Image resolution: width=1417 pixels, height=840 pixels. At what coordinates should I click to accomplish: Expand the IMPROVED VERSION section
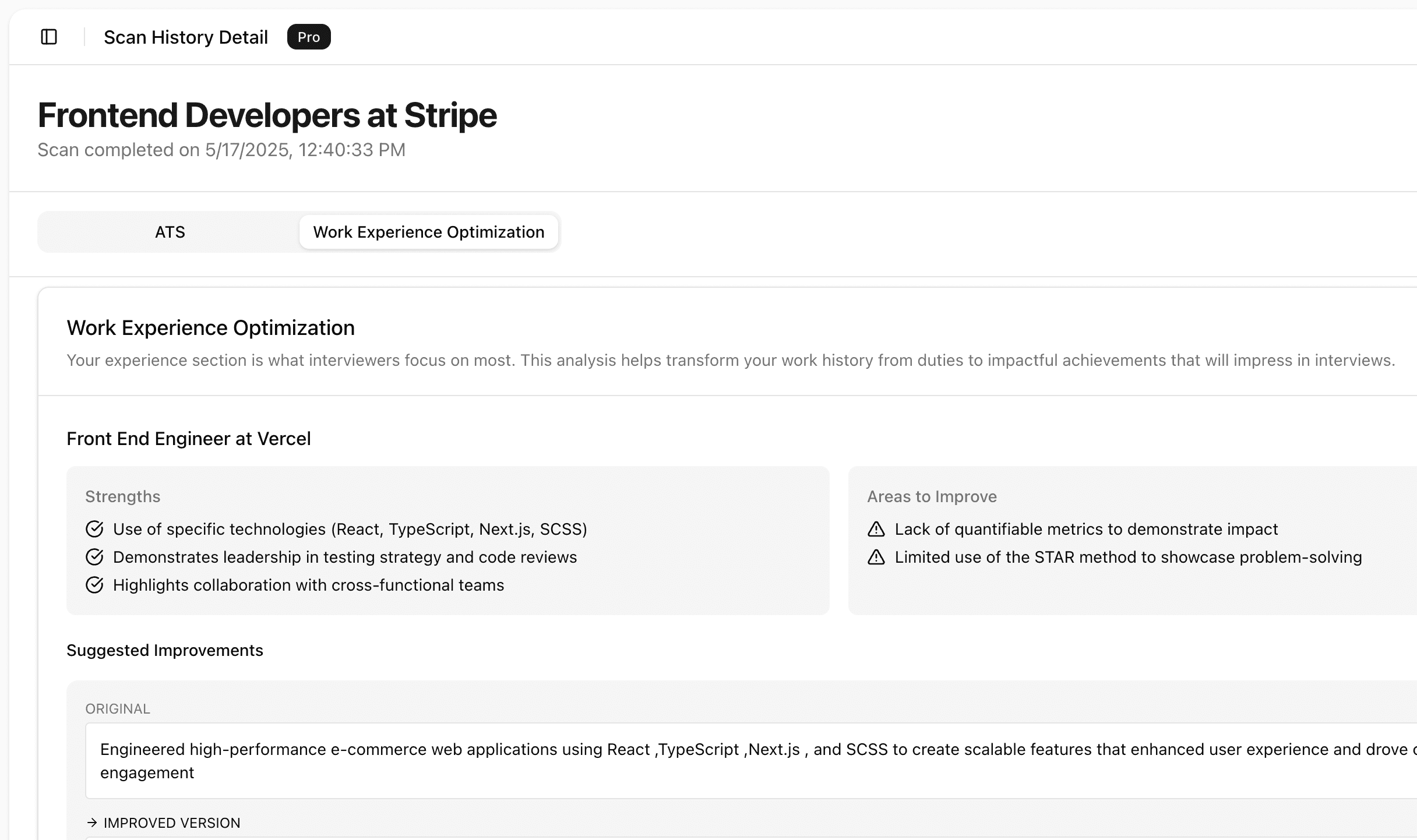coord(171,823)
